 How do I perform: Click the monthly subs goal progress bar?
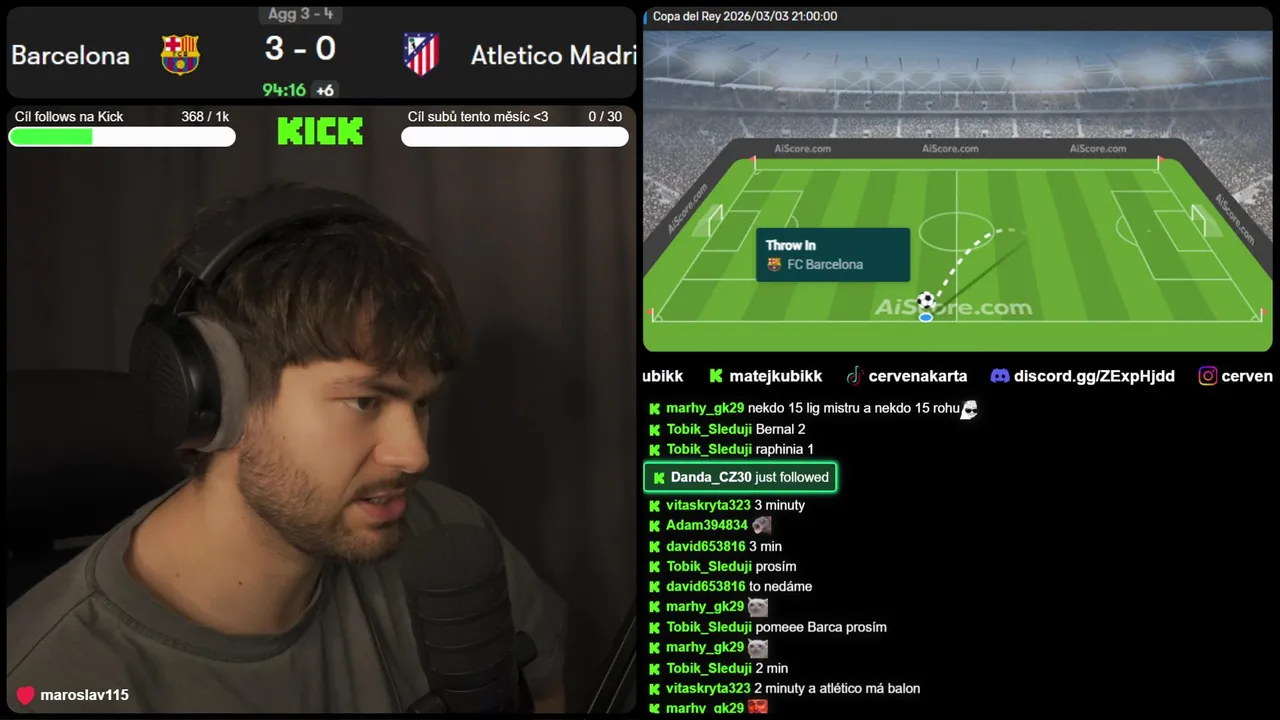point(515,137)
